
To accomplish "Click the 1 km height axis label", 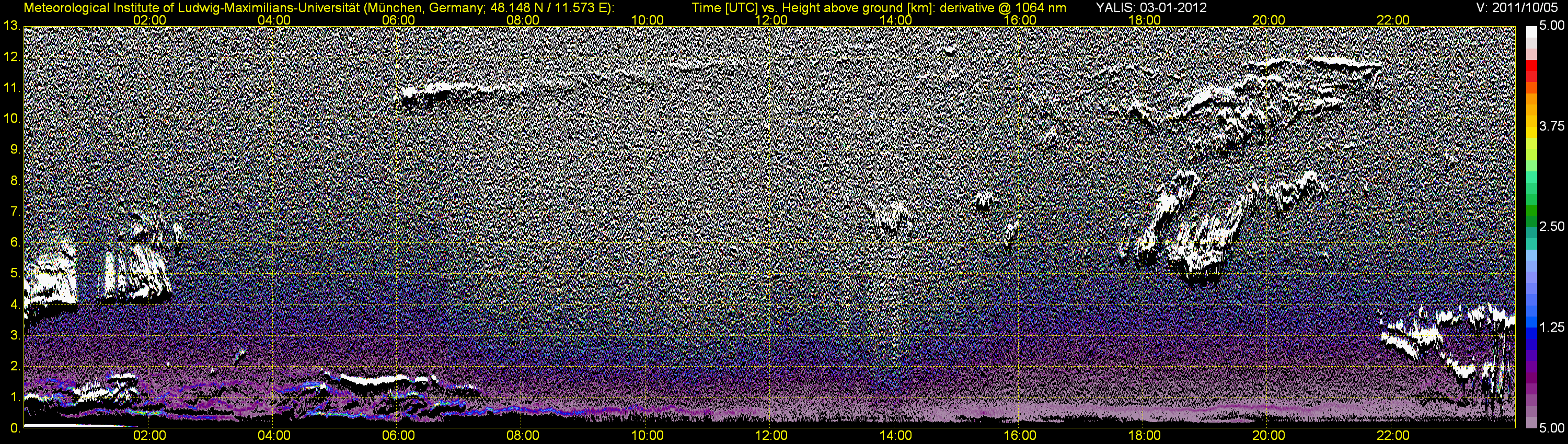I will (x=15, y=397).
